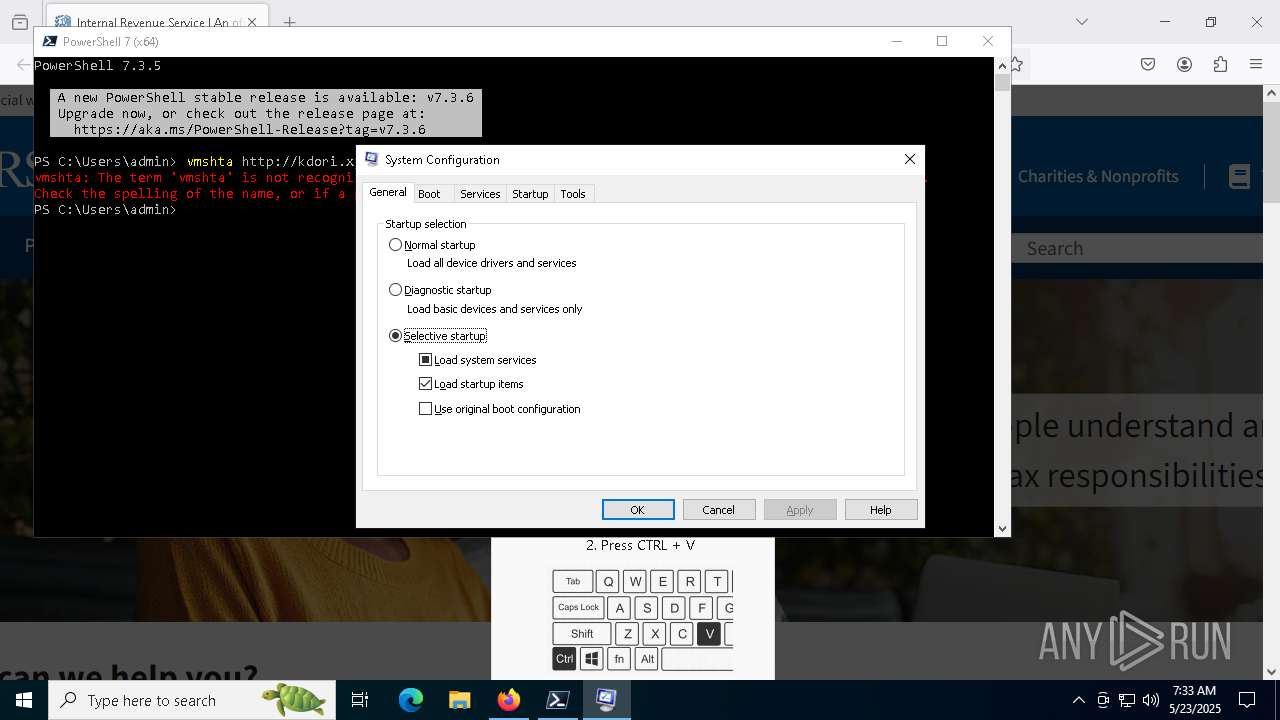Open Firefox list all tabs dropdown
The image size is (1280, 720).
[x=1081, y=22]
